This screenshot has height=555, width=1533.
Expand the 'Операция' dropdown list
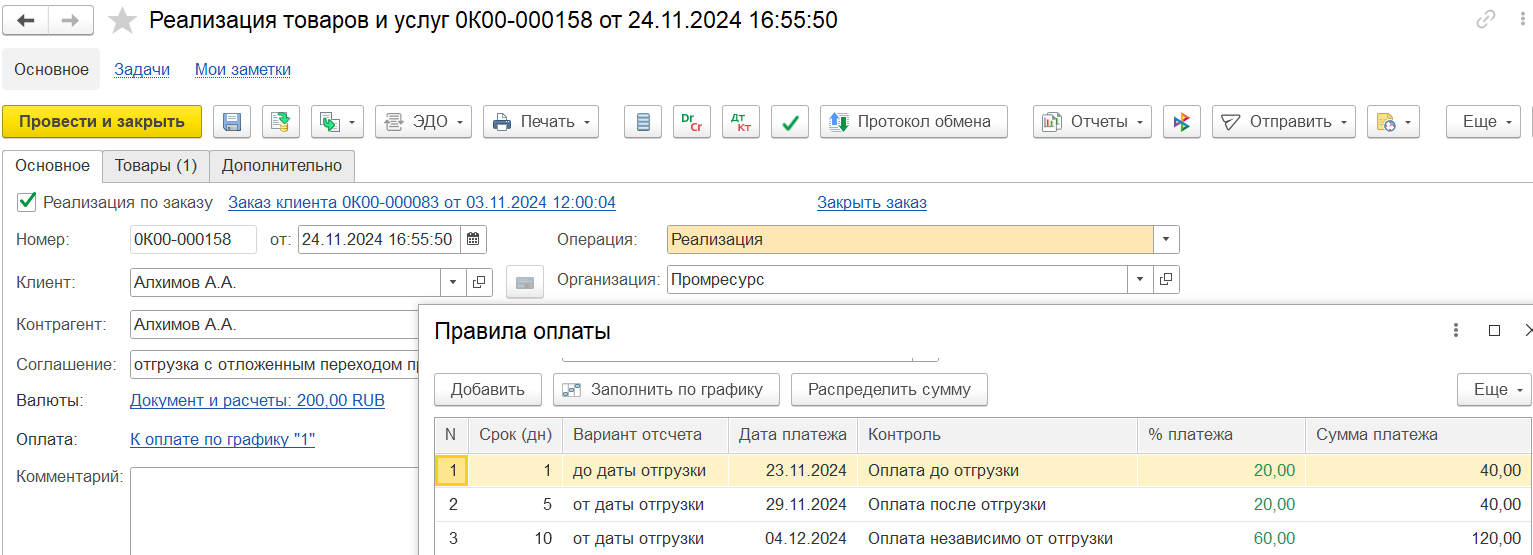[1166, 240]
